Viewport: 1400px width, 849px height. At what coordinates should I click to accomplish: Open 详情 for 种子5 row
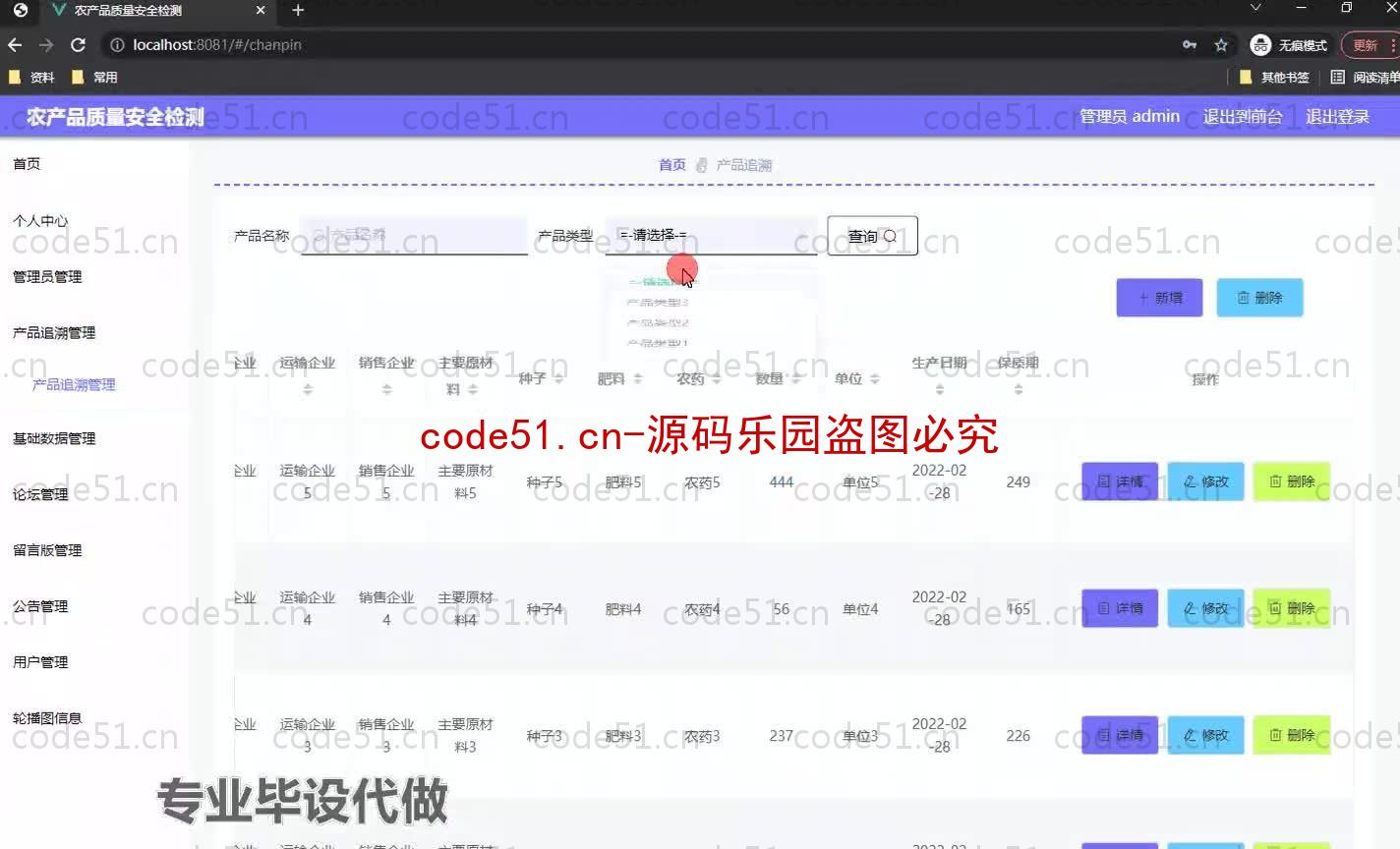pos(1120,481)
